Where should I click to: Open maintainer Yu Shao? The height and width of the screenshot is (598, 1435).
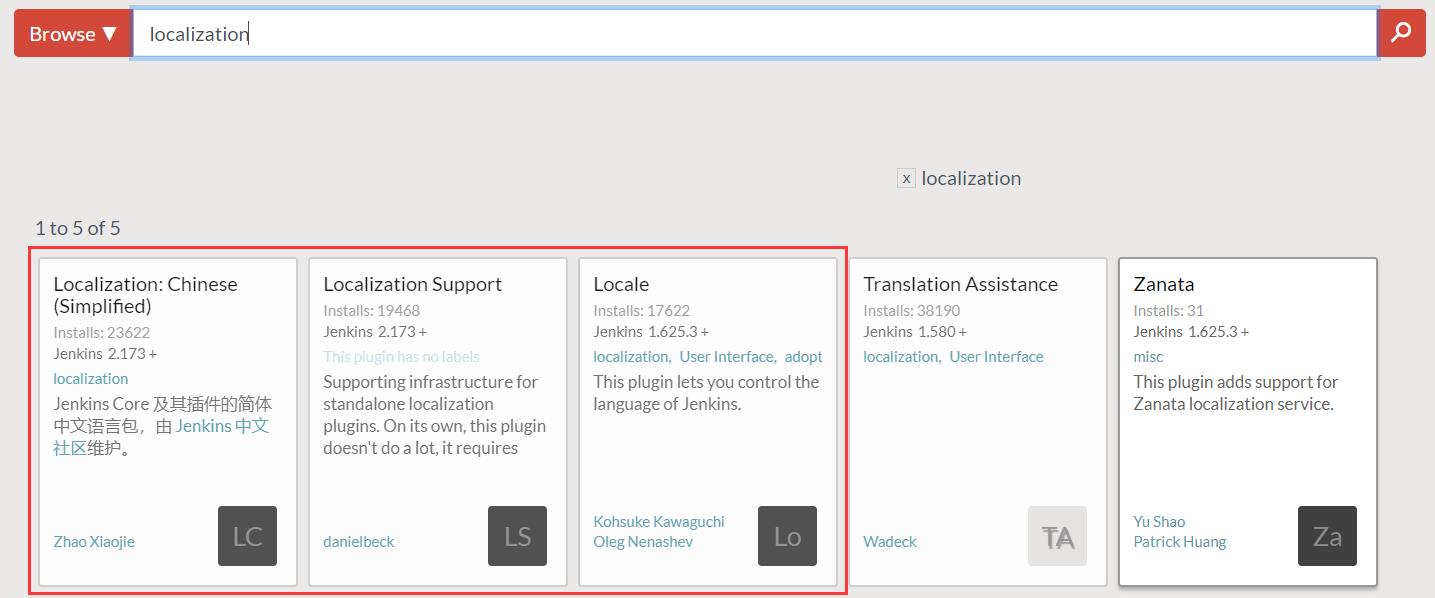pos(1159,522)
